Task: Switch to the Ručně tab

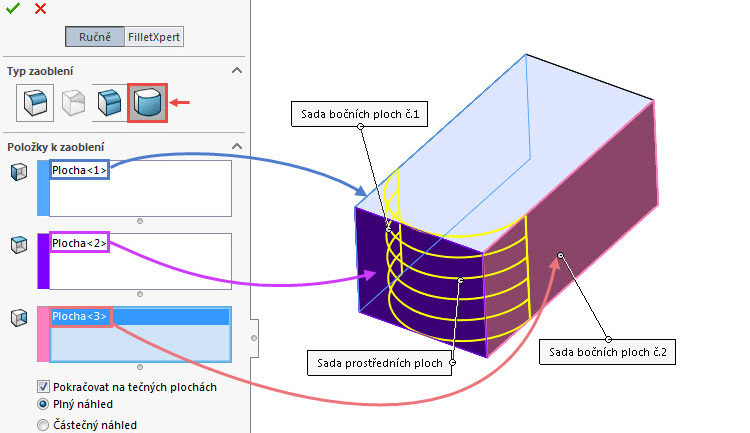Action: tap(95, 37)
